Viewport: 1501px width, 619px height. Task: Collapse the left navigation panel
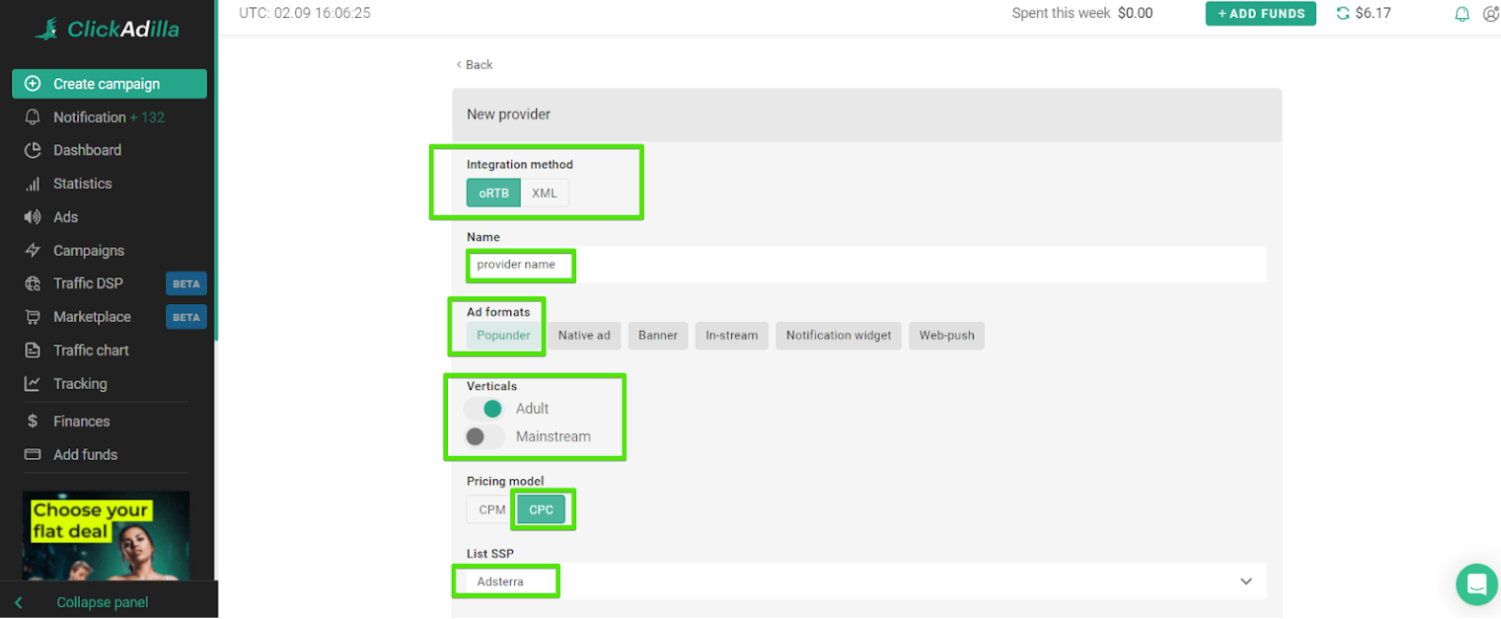[x=102, y=601]
